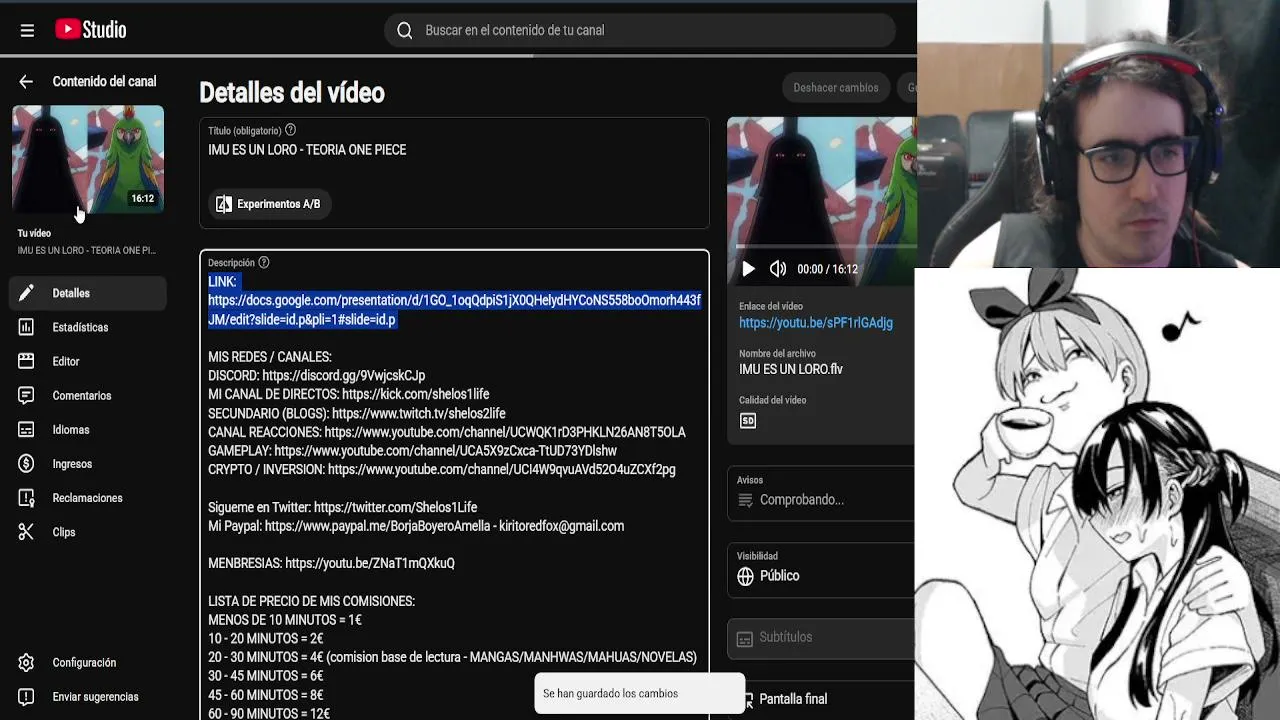Click the Reclamaciones copyright icon
Viewport: 1280px width, 720px height.
[x=27, y=497]
